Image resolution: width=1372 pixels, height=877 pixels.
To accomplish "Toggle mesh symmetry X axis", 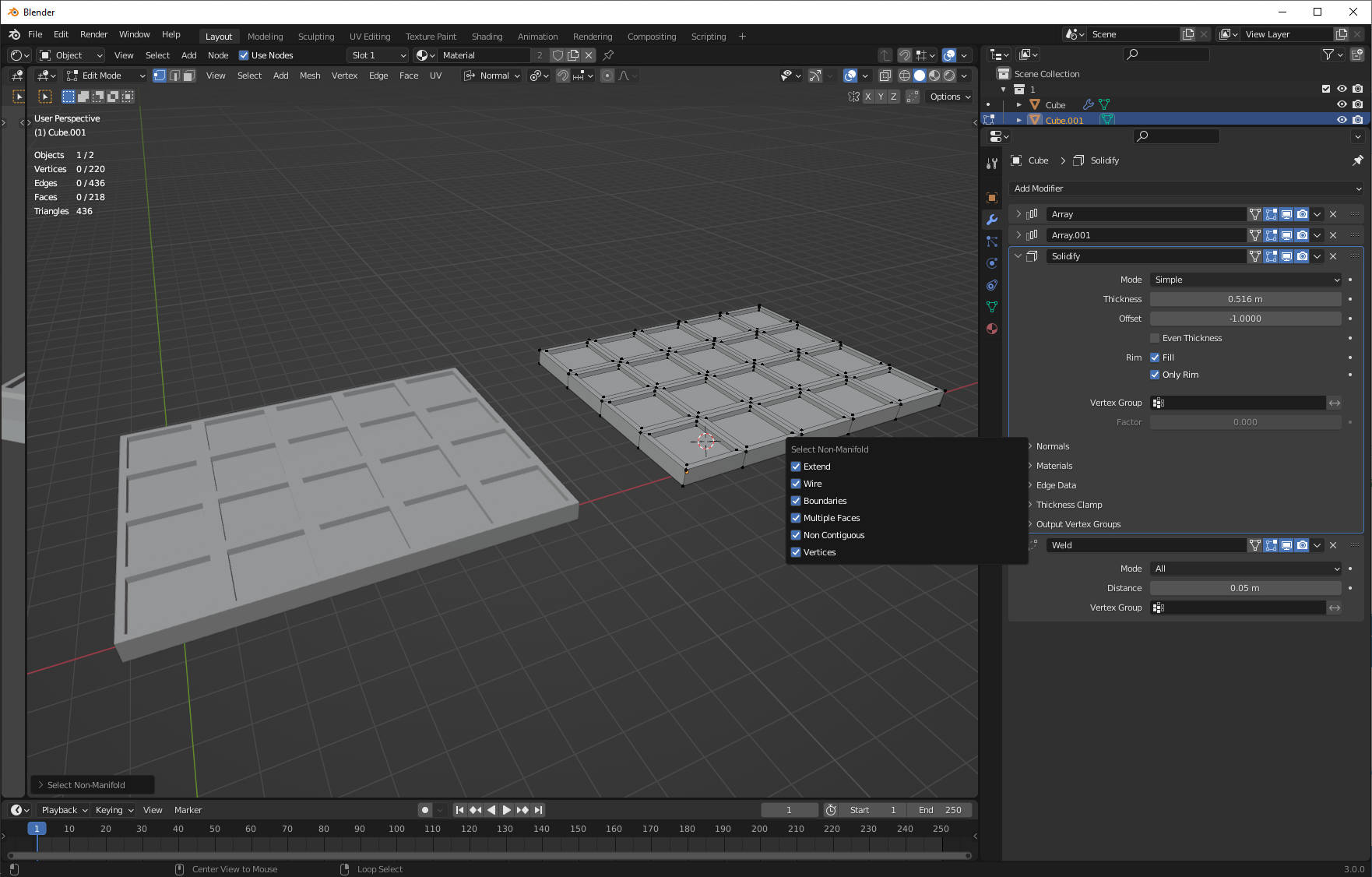I will 867,97.
